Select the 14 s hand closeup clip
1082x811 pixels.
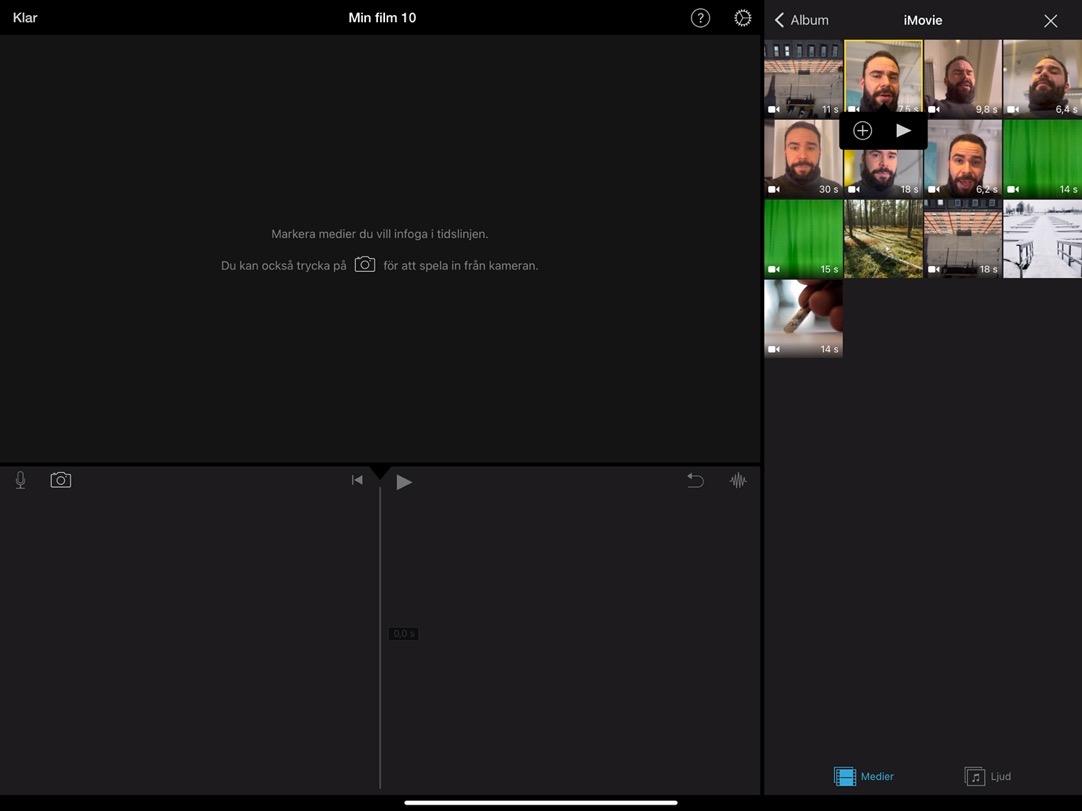[803, 318]
